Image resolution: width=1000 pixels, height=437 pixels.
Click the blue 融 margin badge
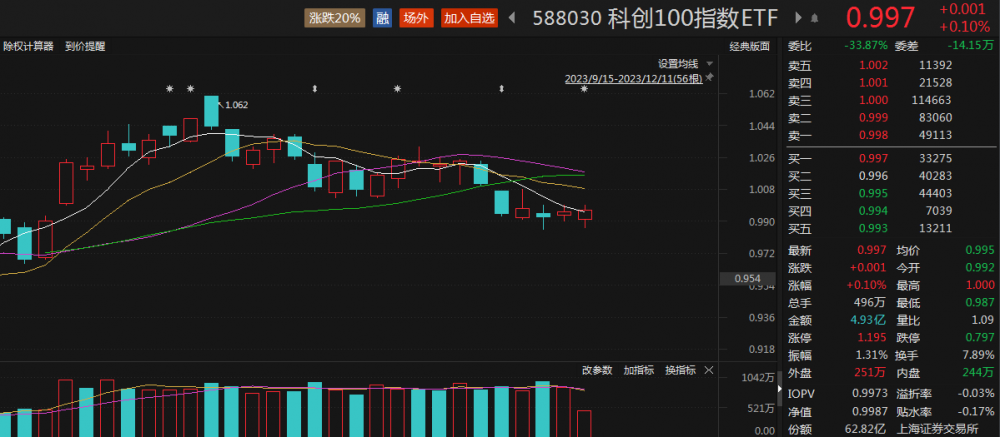coord(382,18)
